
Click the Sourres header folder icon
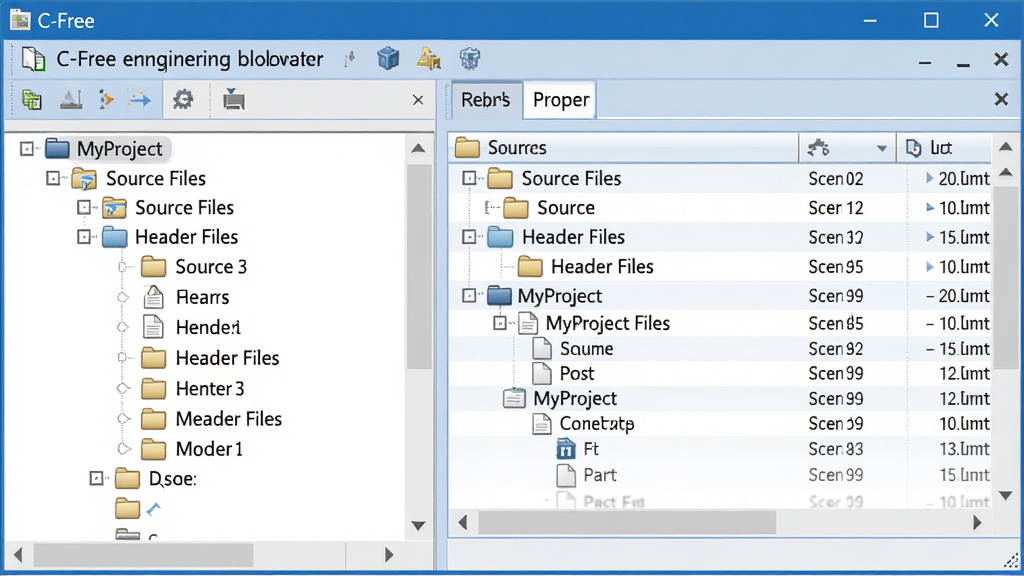[467, 148]
